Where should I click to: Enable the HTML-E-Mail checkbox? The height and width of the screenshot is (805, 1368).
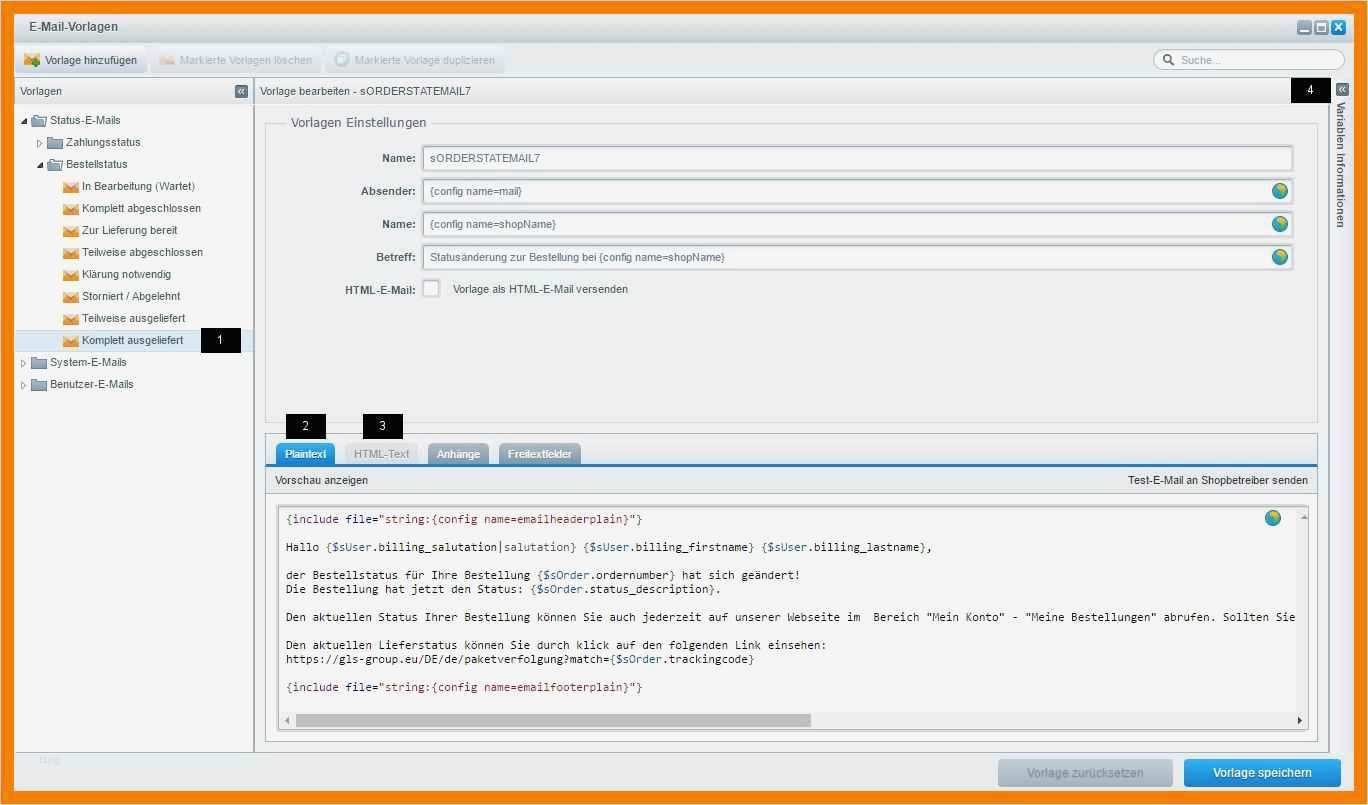[431, 289]
